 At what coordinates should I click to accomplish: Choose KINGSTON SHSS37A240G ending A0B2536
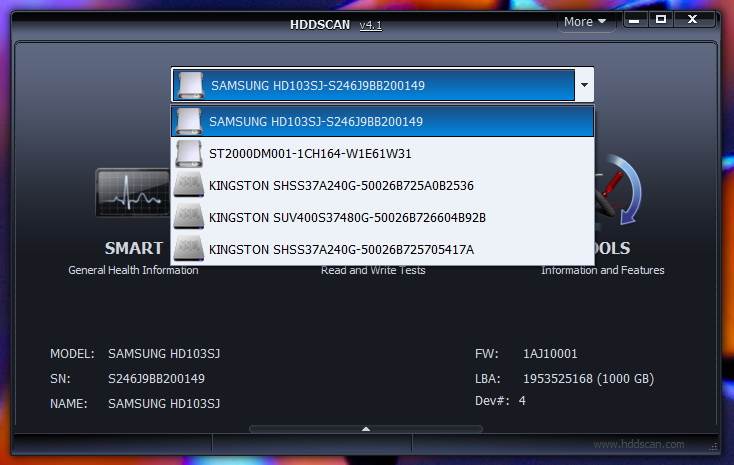341,185
